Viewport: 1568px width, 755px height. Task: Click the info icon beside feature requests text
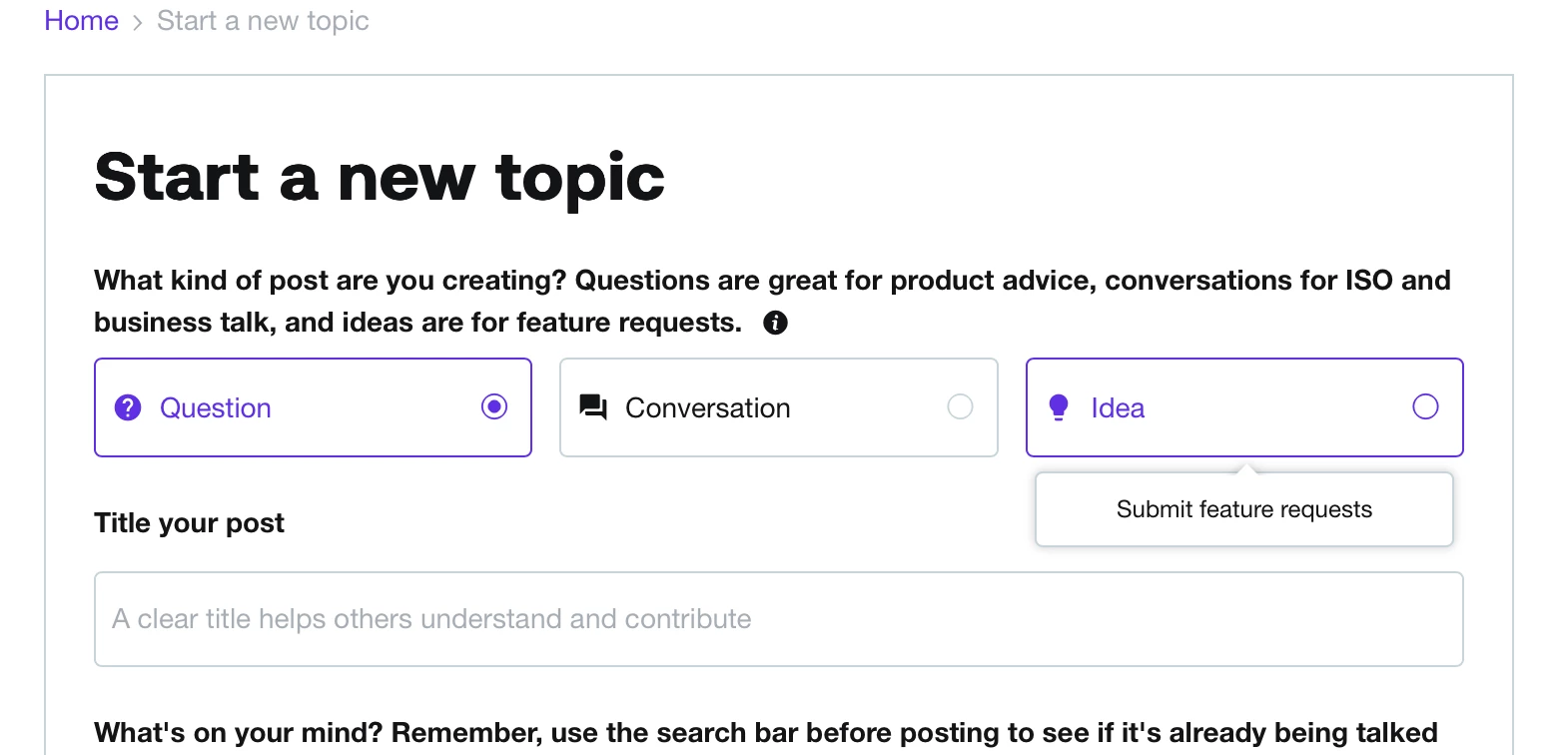click(775, 323)
